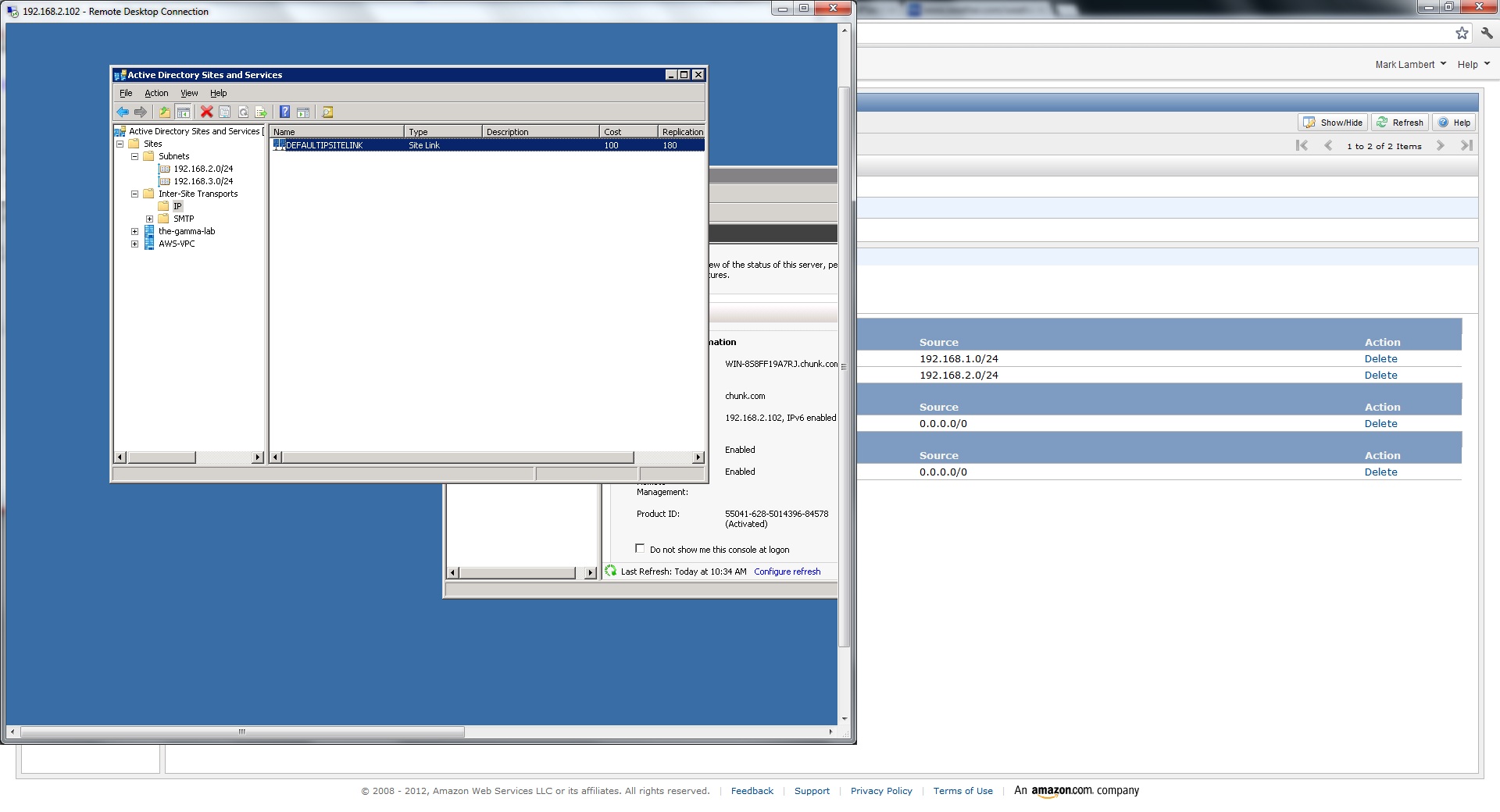Open the View menu
Image resolution: width=1500 pixels, height=812 pixels.
(189, 93)
